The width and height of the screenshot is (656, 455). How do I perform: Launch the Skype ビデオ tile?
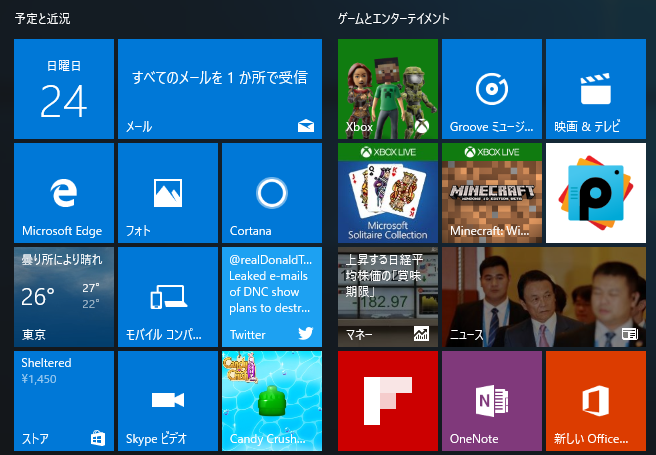(168, 401)
